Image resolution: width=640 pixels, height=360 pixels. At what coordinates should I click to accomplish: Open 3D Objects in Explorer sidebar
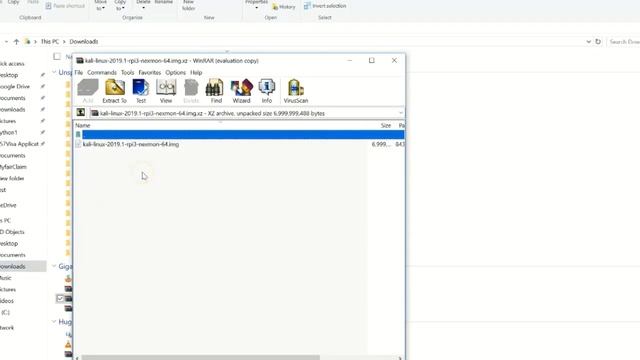[x=12, y=232]
